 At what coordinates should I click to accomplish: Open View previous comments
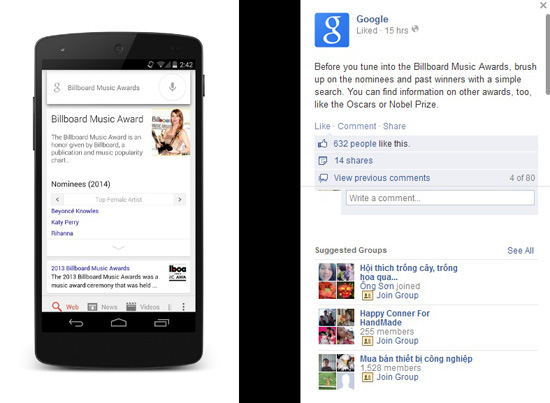382,178
